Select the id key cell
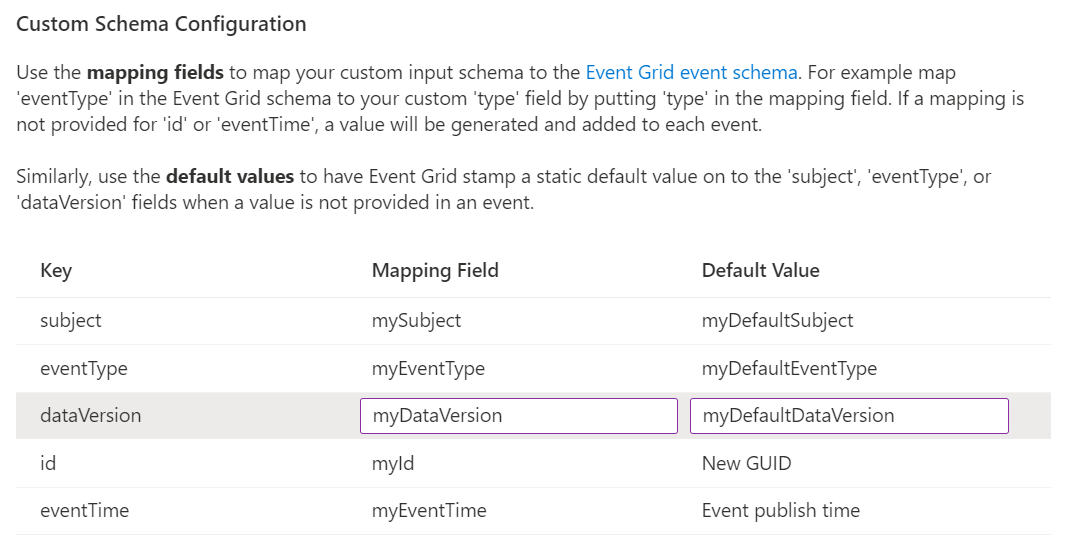This screenshot has height=557, width=1087. click(x=48, y=463)
